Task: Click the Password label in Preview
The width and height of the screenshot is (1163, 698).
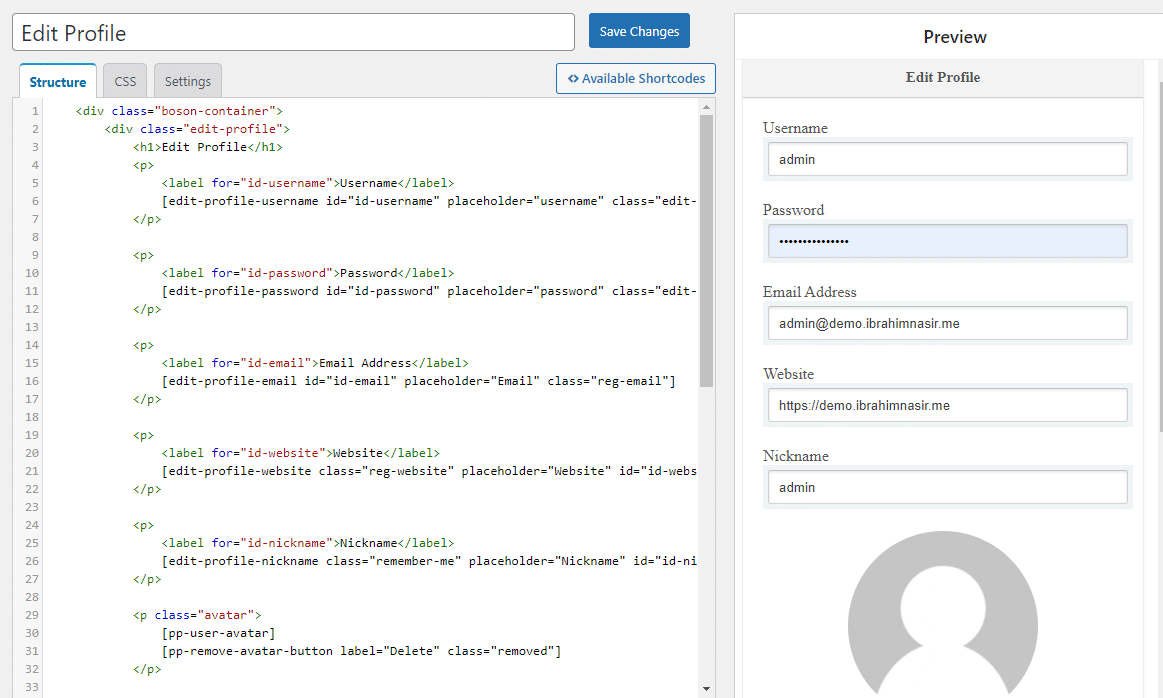Action: [794, 210]
